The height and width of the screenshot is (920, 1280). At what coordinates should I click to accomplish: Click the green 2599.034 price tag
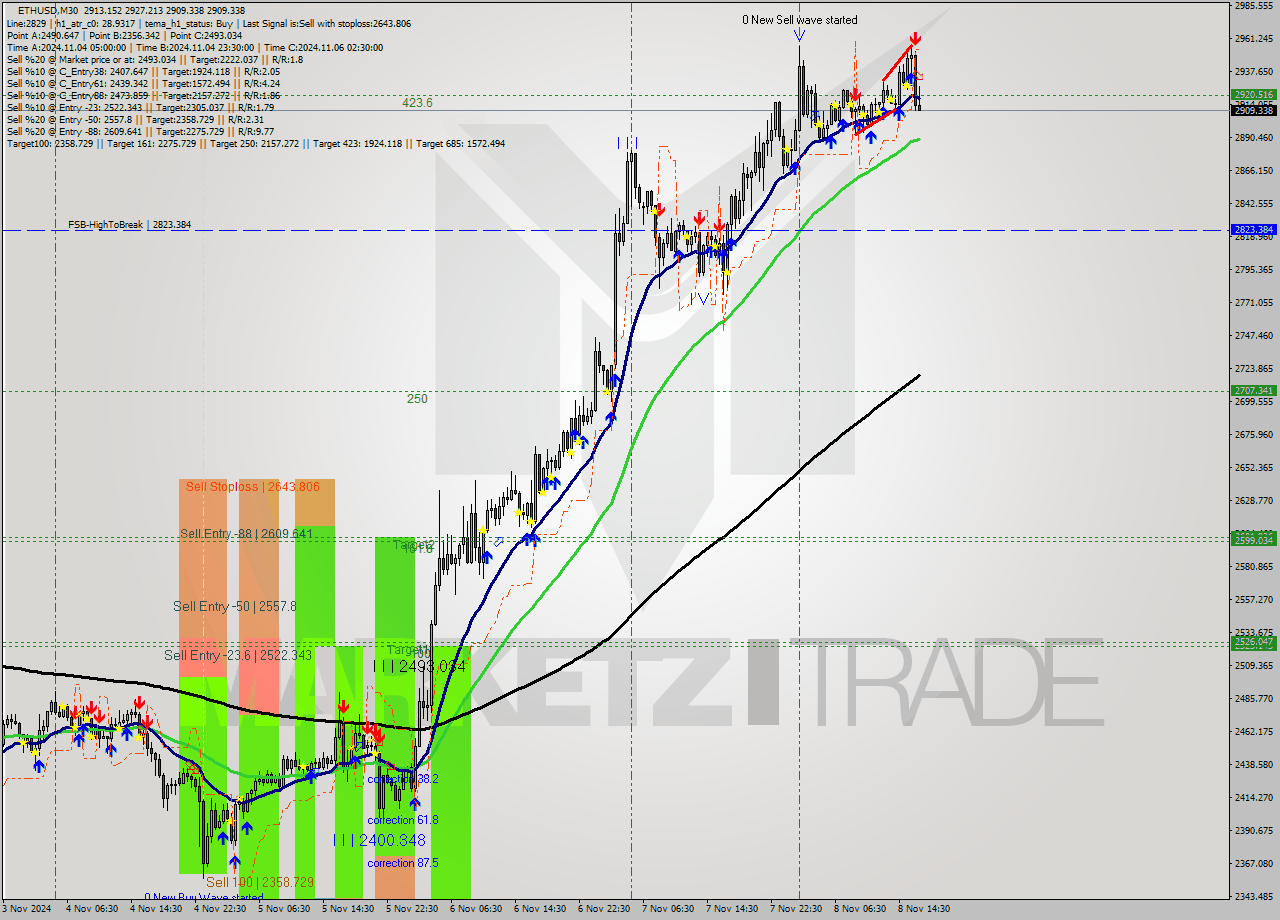[x=1254, y=540]
